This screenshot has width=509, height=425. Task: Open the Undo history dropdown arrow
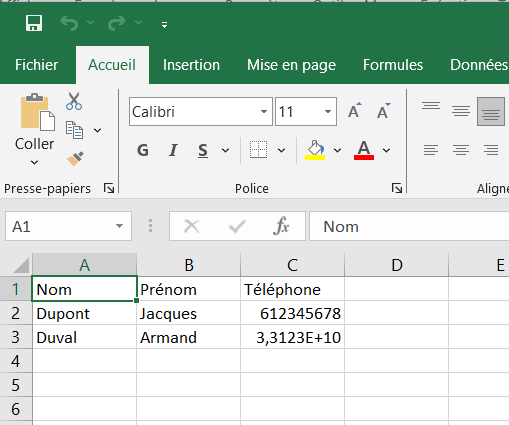click(90, 23)
